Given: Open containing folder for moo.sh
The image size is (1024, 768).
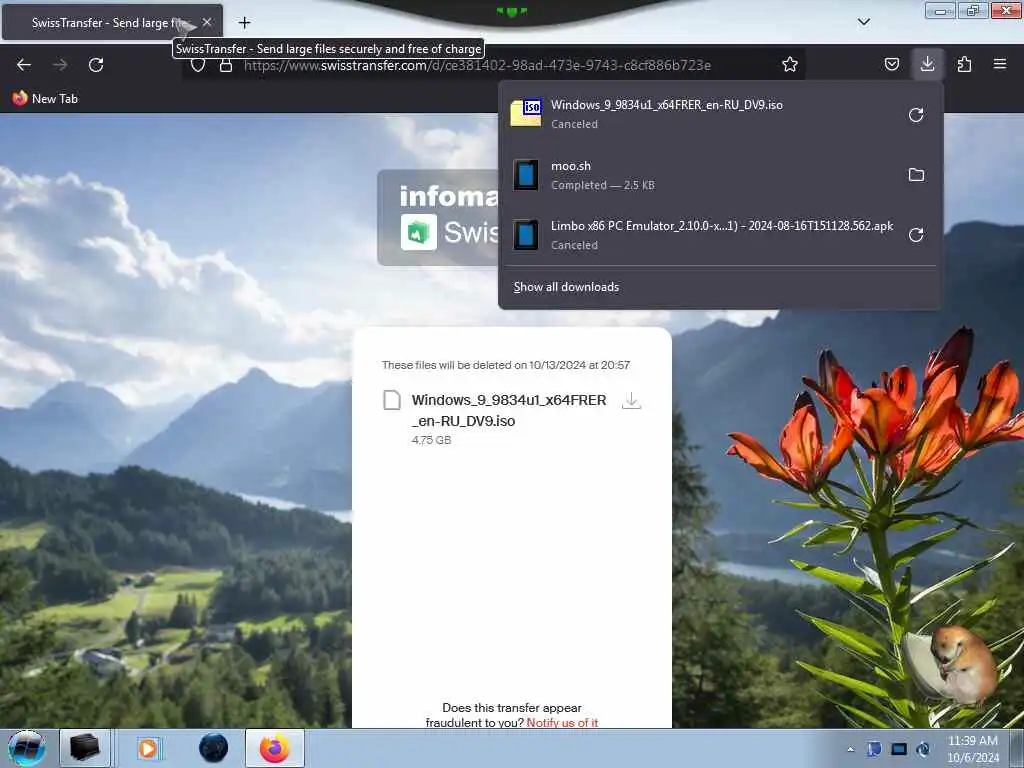Looking at the screenshot, I should click(x=916, y=174).
